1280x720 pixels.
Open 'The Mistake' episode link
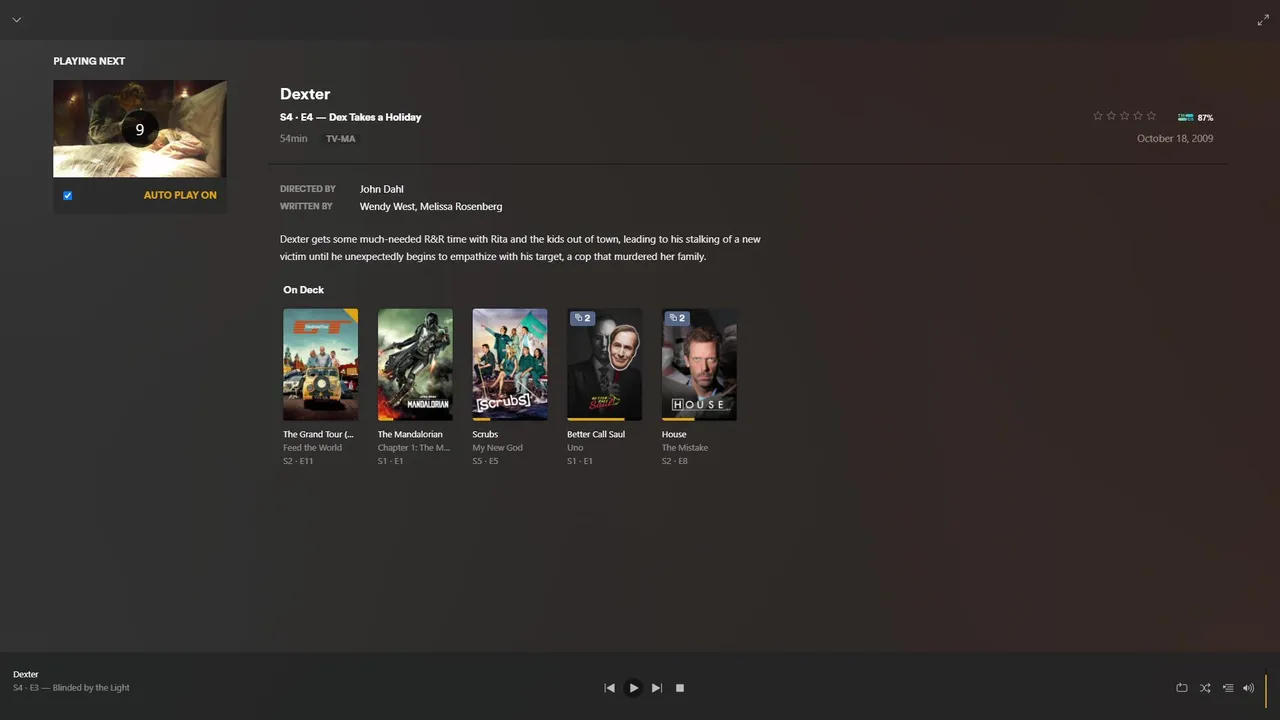685,448
